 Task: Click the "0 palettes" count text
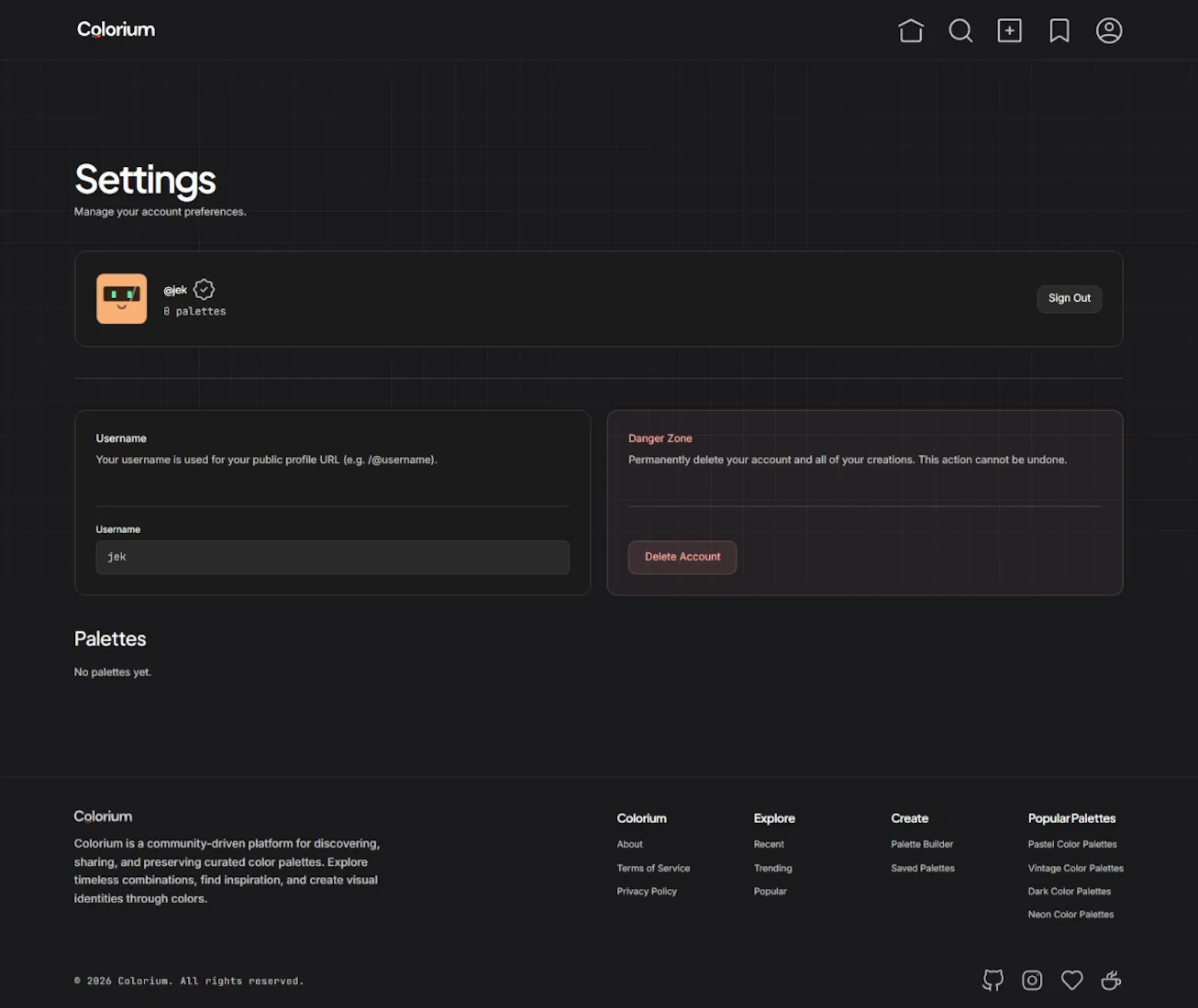(195, 312)
